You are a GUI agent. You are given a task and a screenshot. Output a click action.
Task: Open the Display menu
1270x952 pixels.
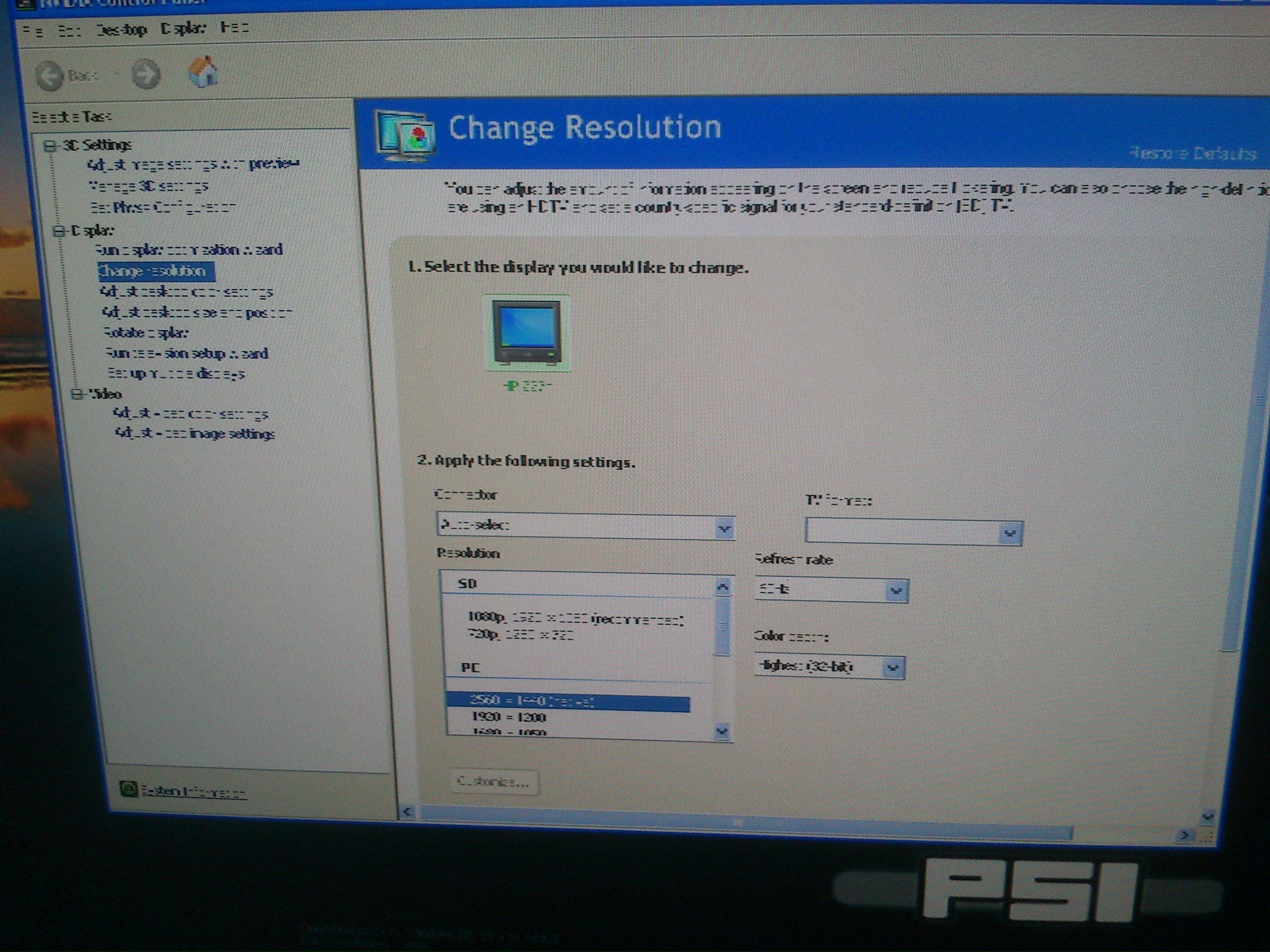(183, 28)
